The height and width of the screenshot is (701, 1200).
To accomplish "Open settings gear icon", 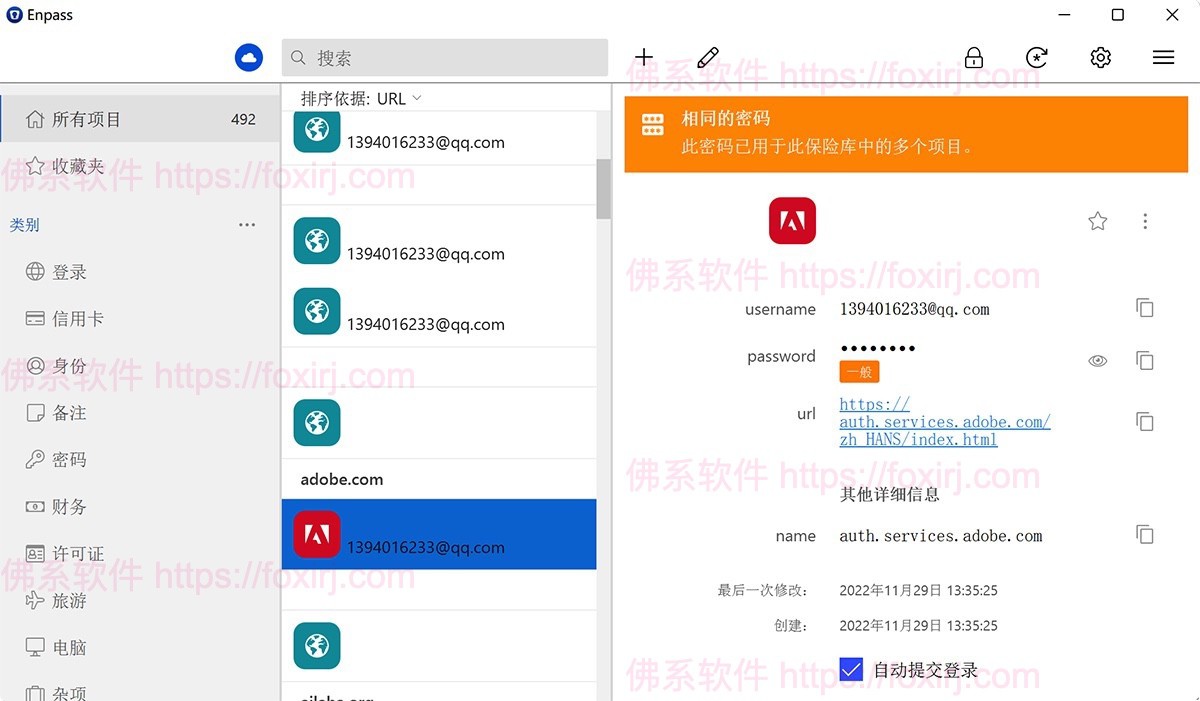I will pos(1100,58).
